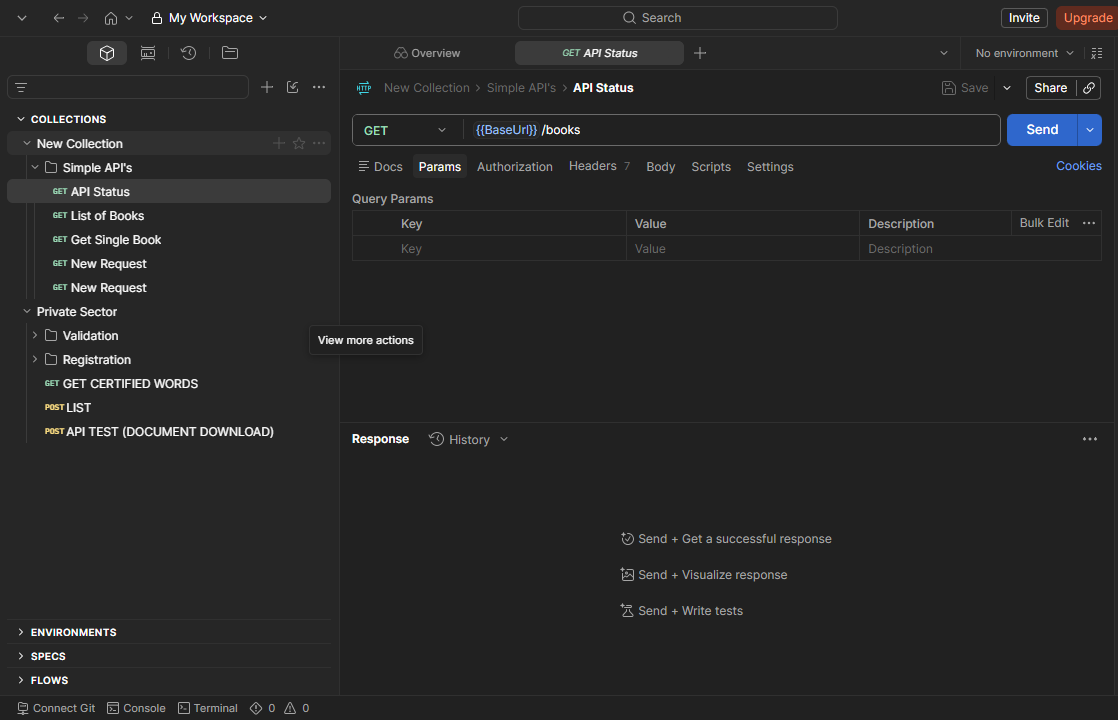
Task: Collapse the Private Sector collection
Action: tap(26, 312)
